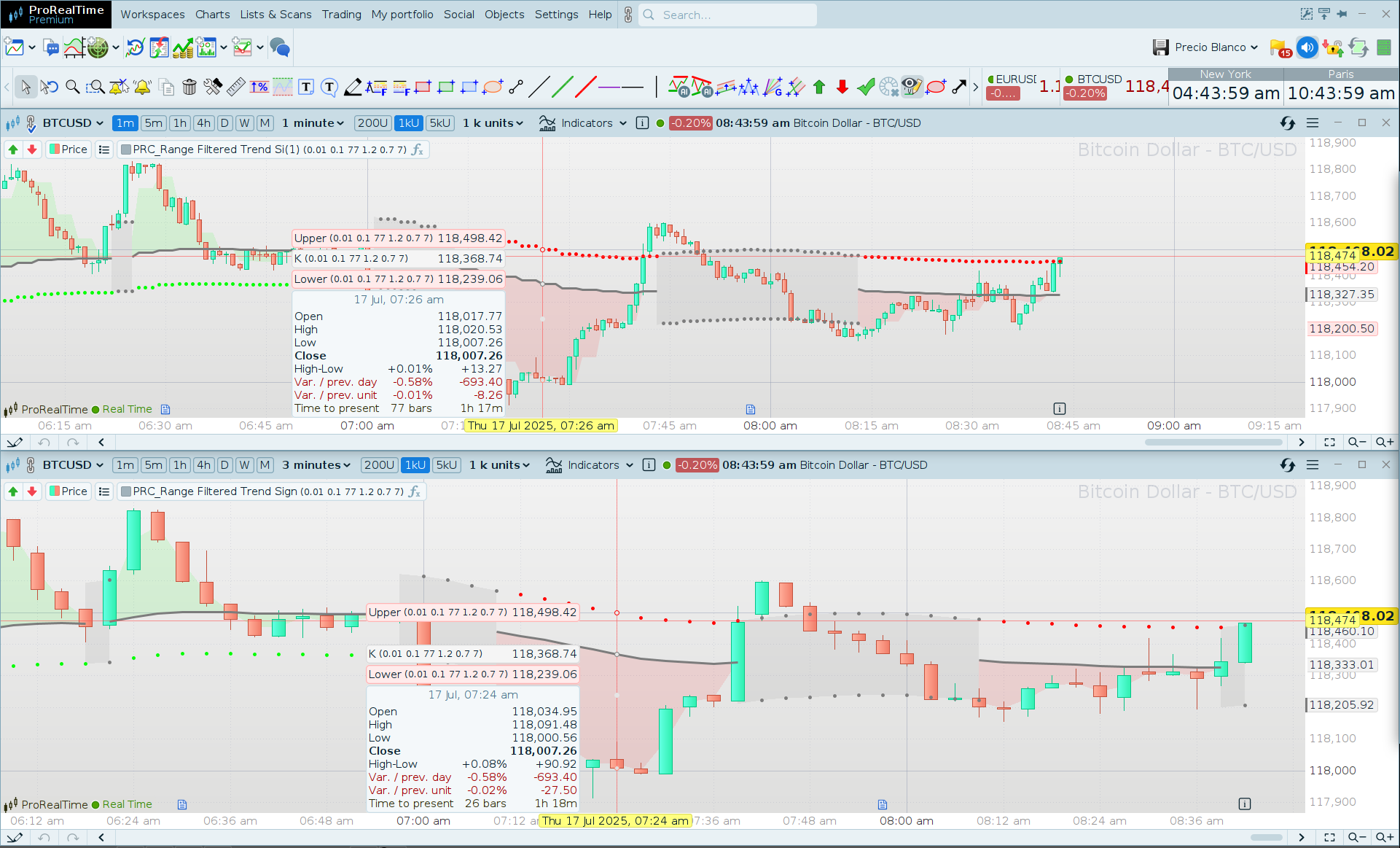
Task: Select the red line color tool
Action: (x=586, y=87)
